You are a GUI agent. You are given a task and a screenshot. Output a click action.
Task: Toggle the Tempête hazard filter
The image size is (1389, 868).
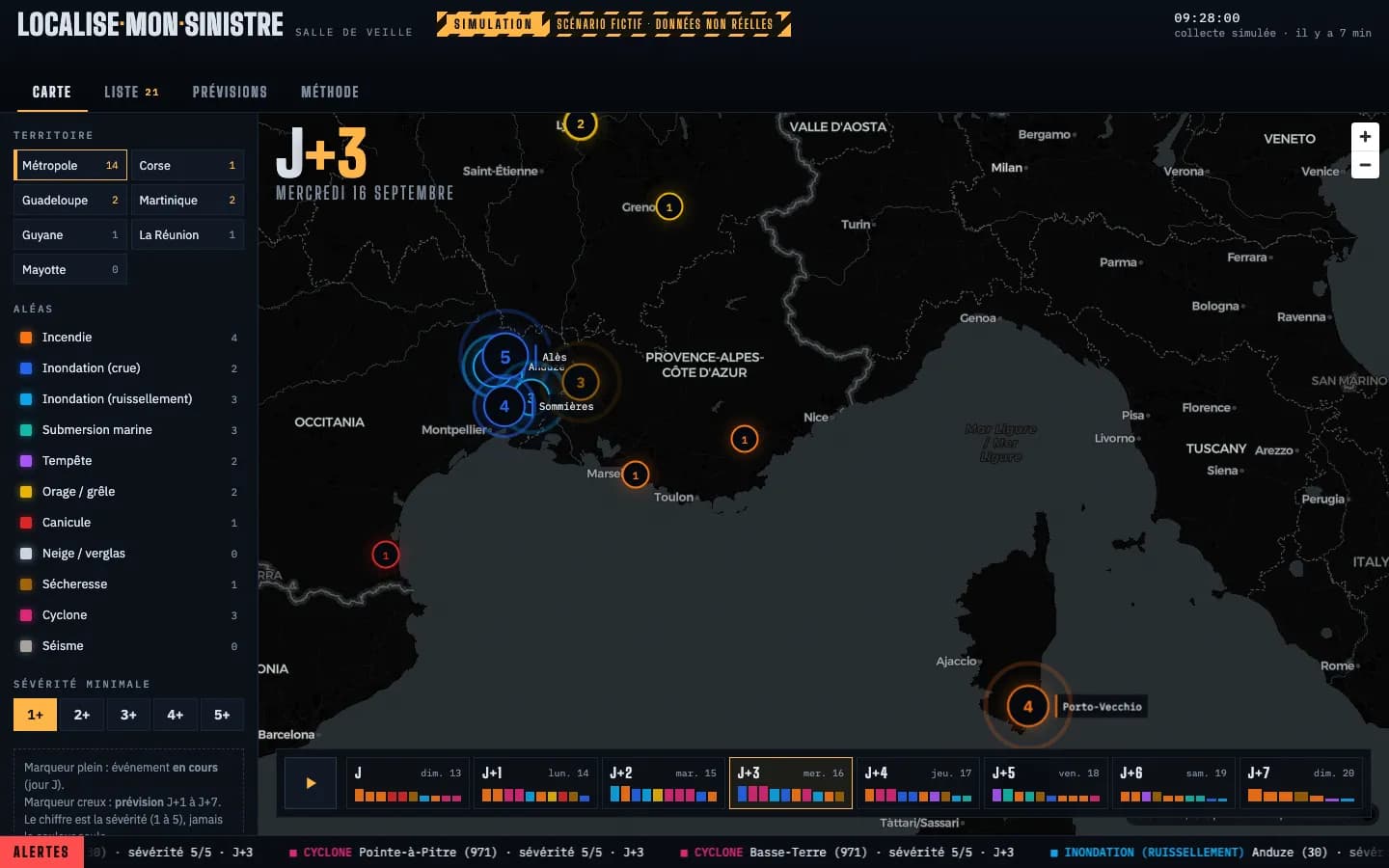[128, 461]
